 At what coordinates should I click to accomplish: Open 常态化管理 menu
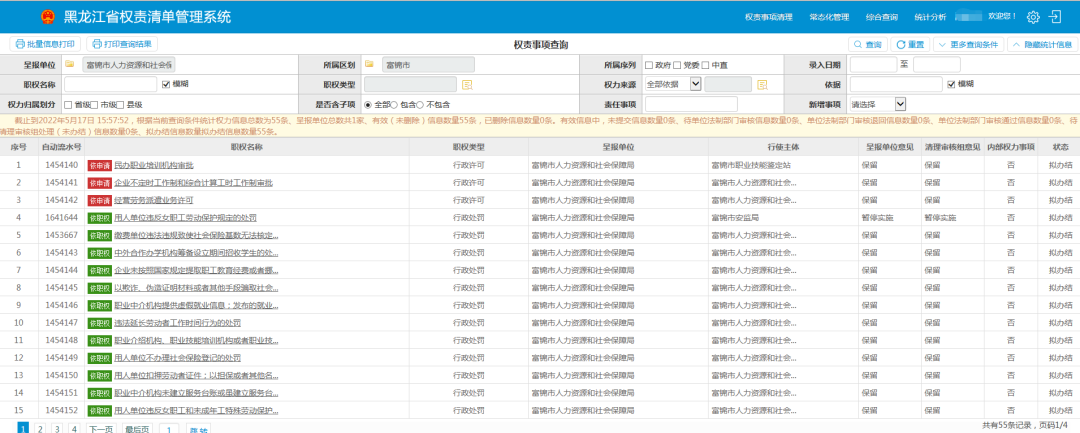point(829,17)
